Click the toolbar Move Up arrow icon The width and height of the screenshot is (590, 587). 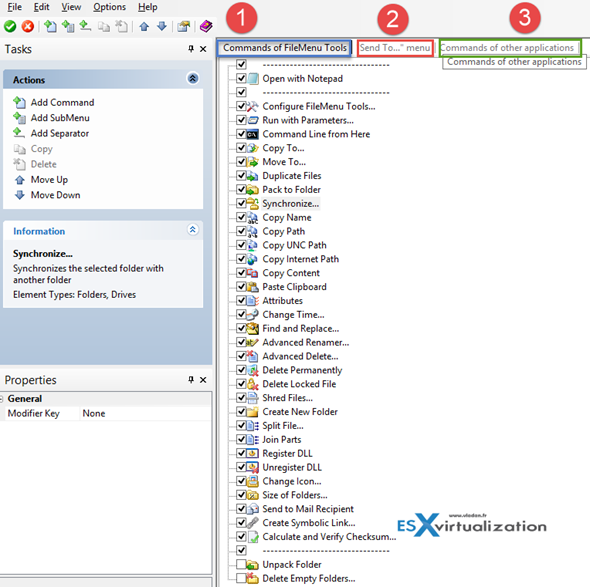pyautogui.click(x=144, y=26)
